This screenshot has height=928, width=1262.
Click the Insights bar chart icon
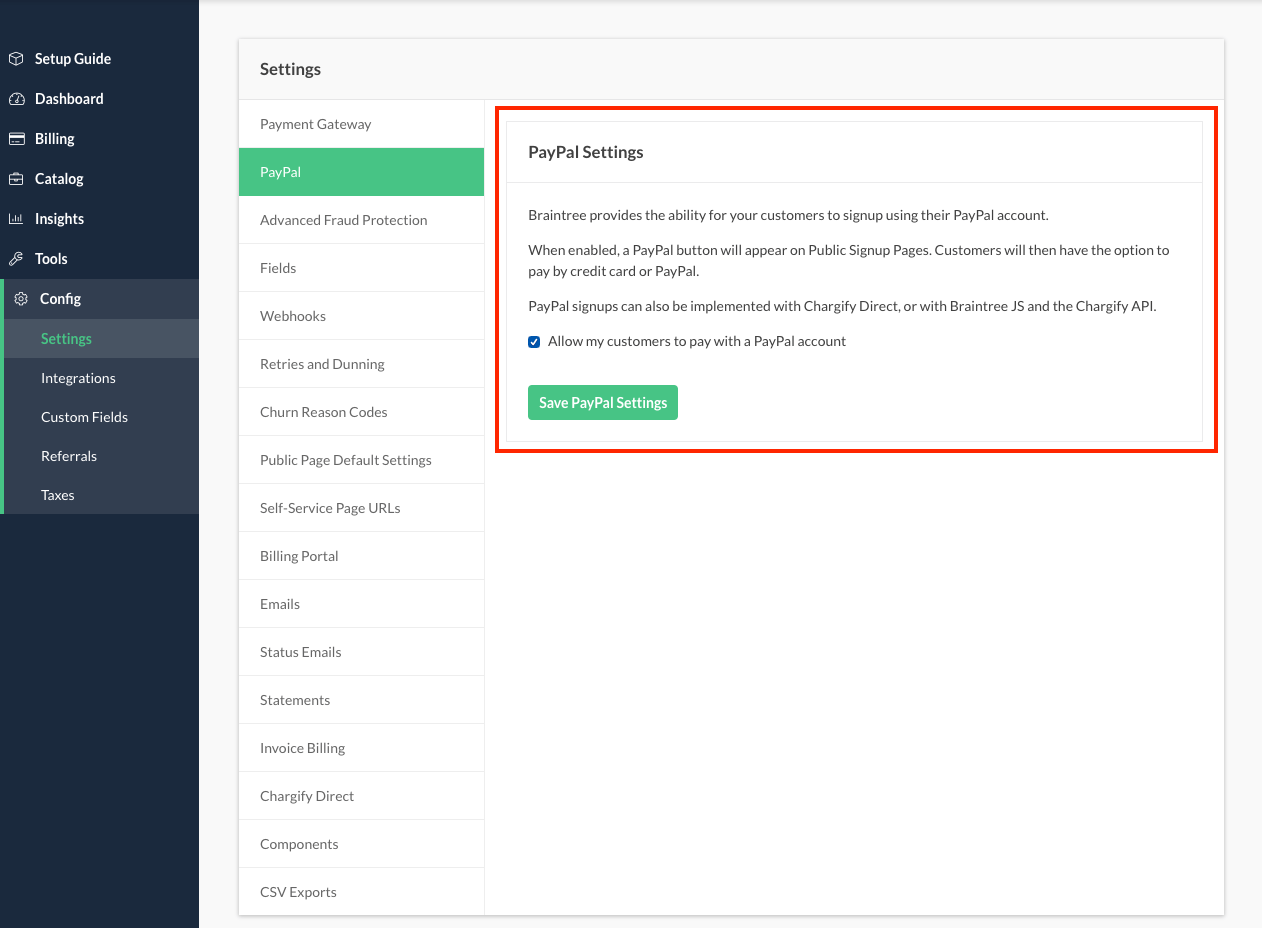click(16, 219)
